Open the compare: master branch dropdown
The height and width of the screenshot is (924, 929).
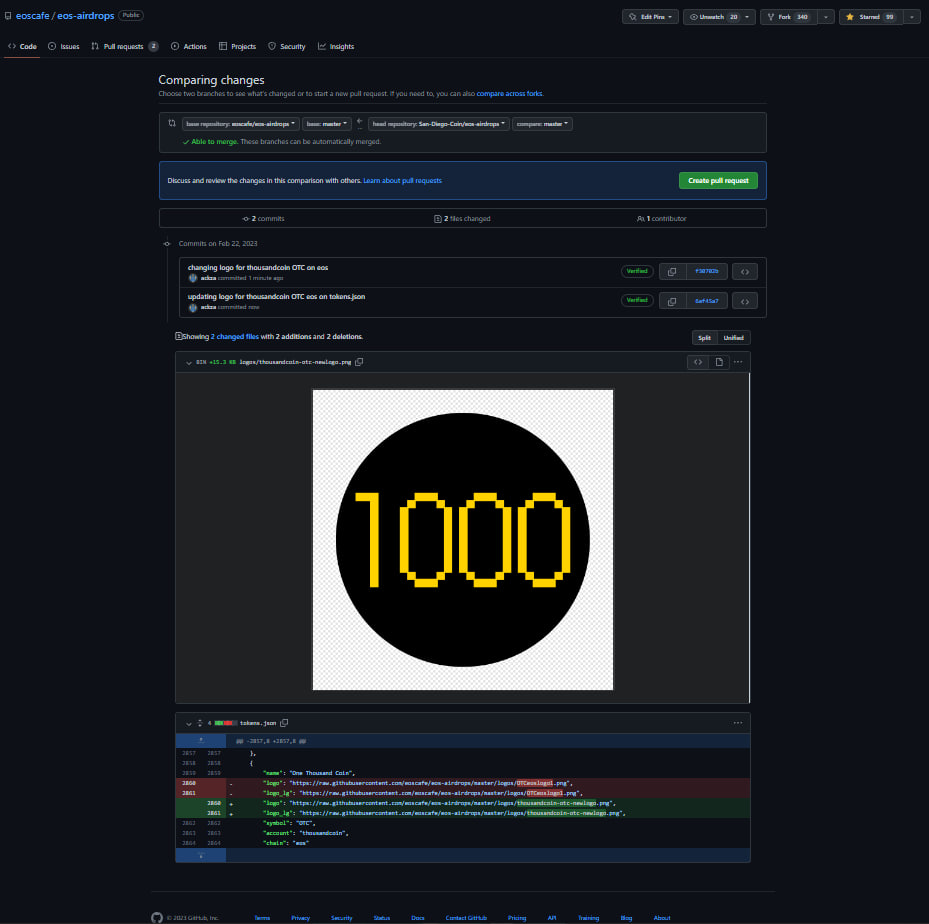pyautogui.click(x=542, y=124)
